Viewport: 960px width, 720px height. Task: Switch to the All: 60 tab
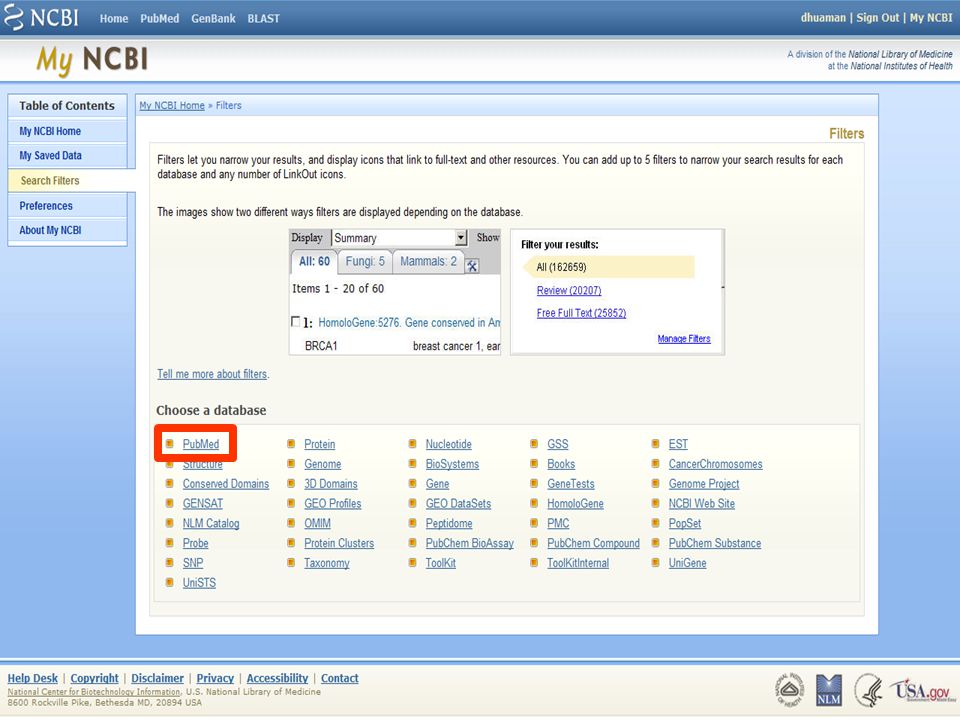(x=314, y=261)
